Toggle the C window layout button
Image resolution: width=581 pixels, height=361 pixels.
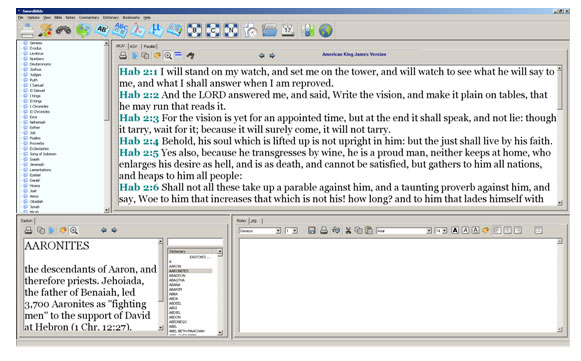213,30
